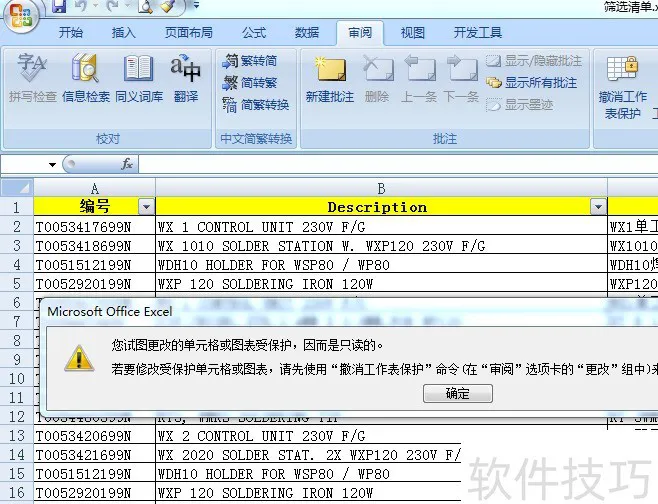Click T0051512199N in row 4
Viewport: 658px width, 504px height.
[94, 265]
